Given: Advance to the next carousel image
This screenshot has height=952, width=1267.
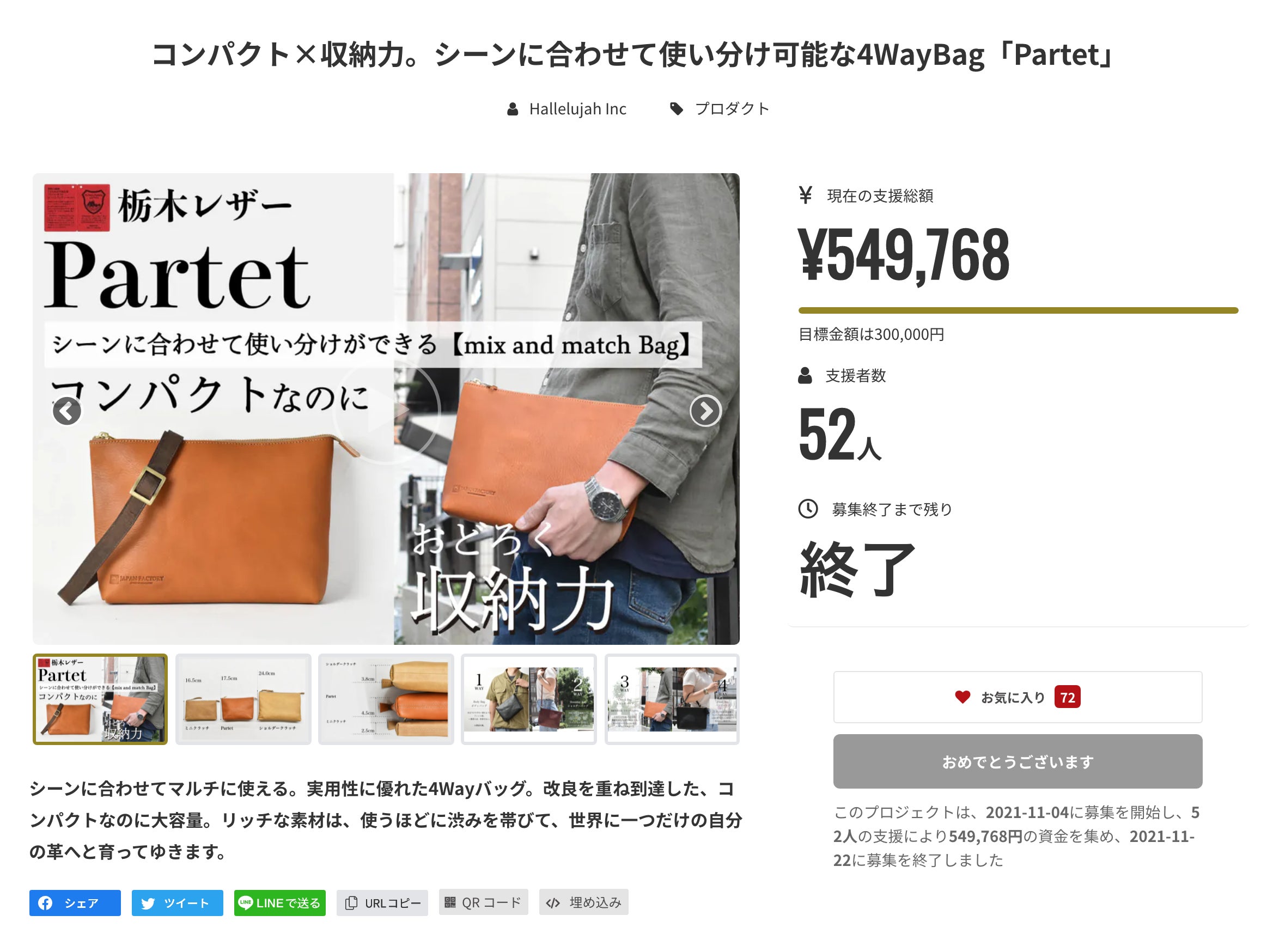Looking at the screenshot, I should click(705, 411).
